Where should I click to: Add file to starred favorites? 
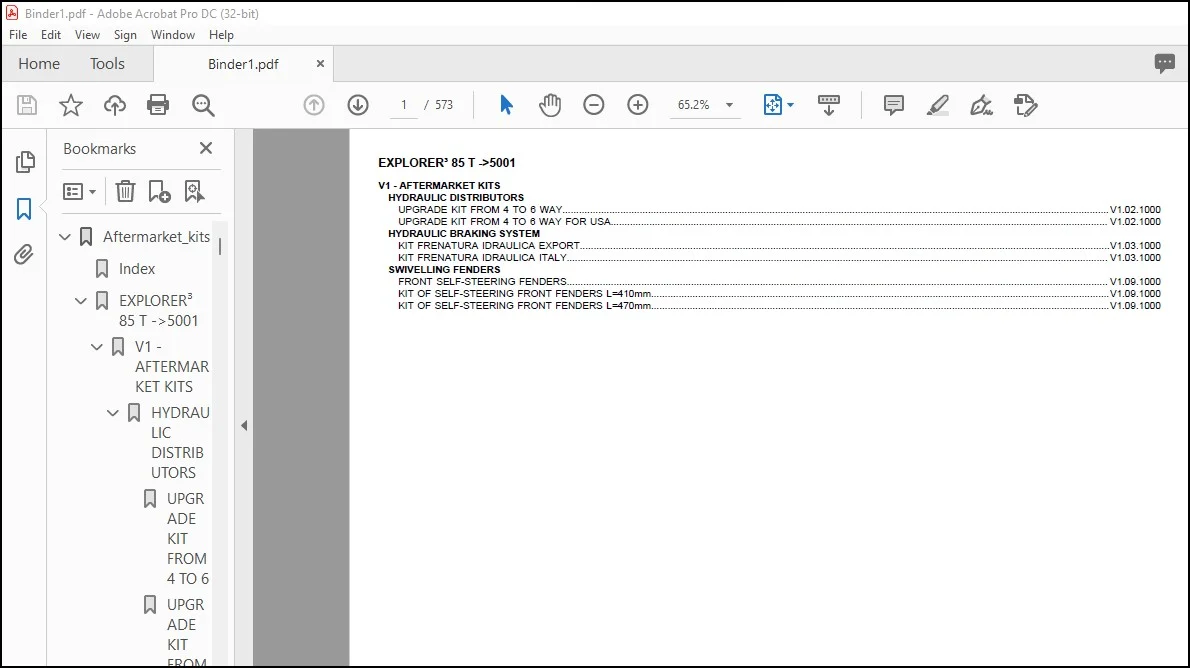click(x=71, y=105)
